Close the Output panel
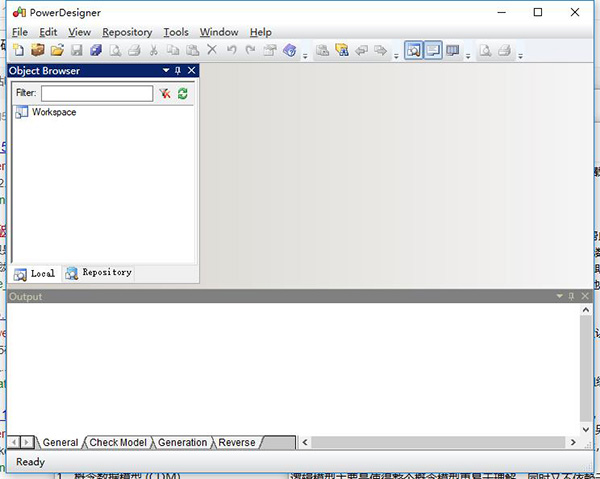The image size is (600, 479). (585, 296)
